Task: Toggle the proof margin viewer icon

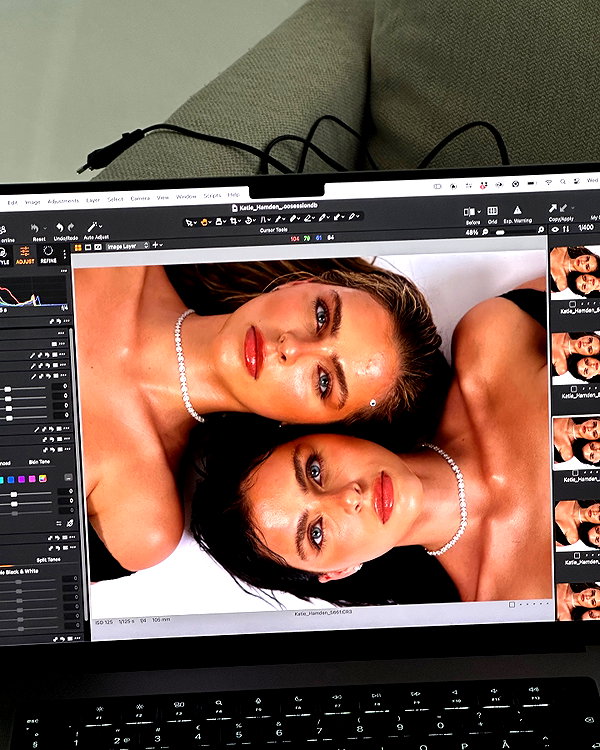Action: pos(98,247)
